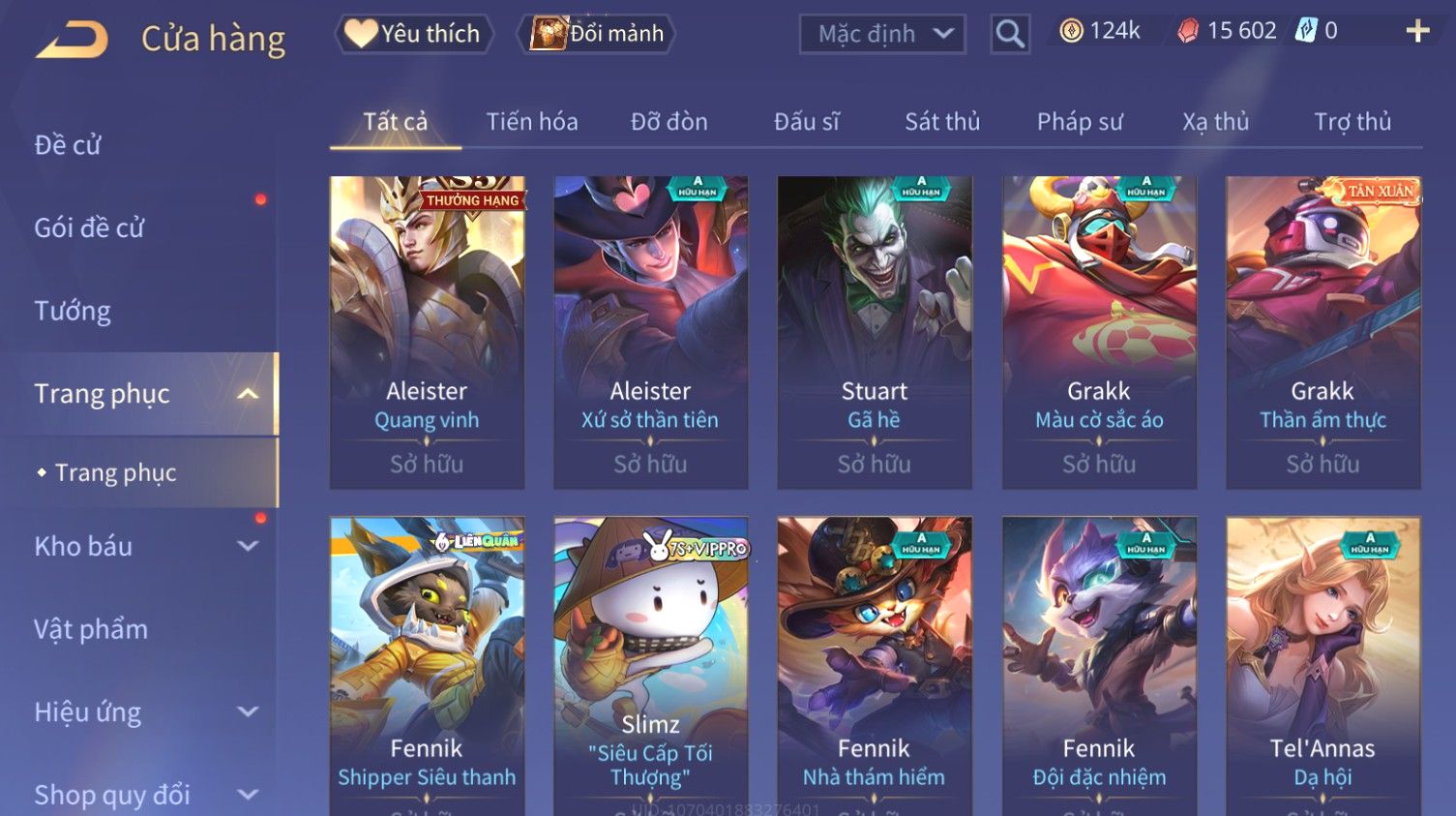
Task: Tap the gold coin balance icon
Action: [1071, 31]
